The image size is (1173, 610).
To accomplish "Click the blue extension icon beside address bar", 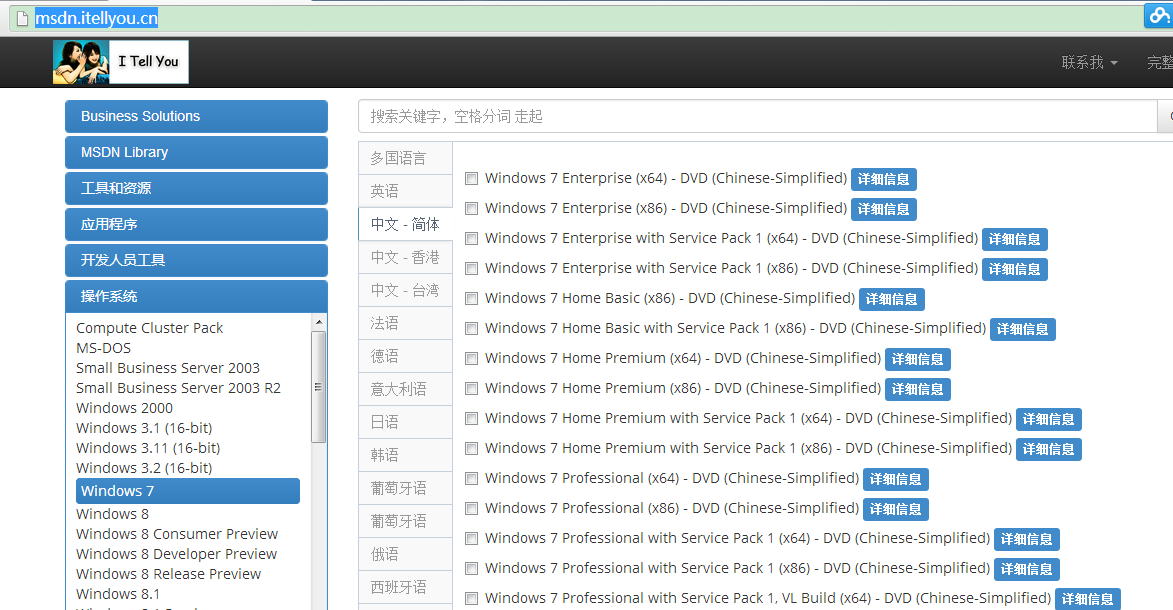I will [1159, 16].
